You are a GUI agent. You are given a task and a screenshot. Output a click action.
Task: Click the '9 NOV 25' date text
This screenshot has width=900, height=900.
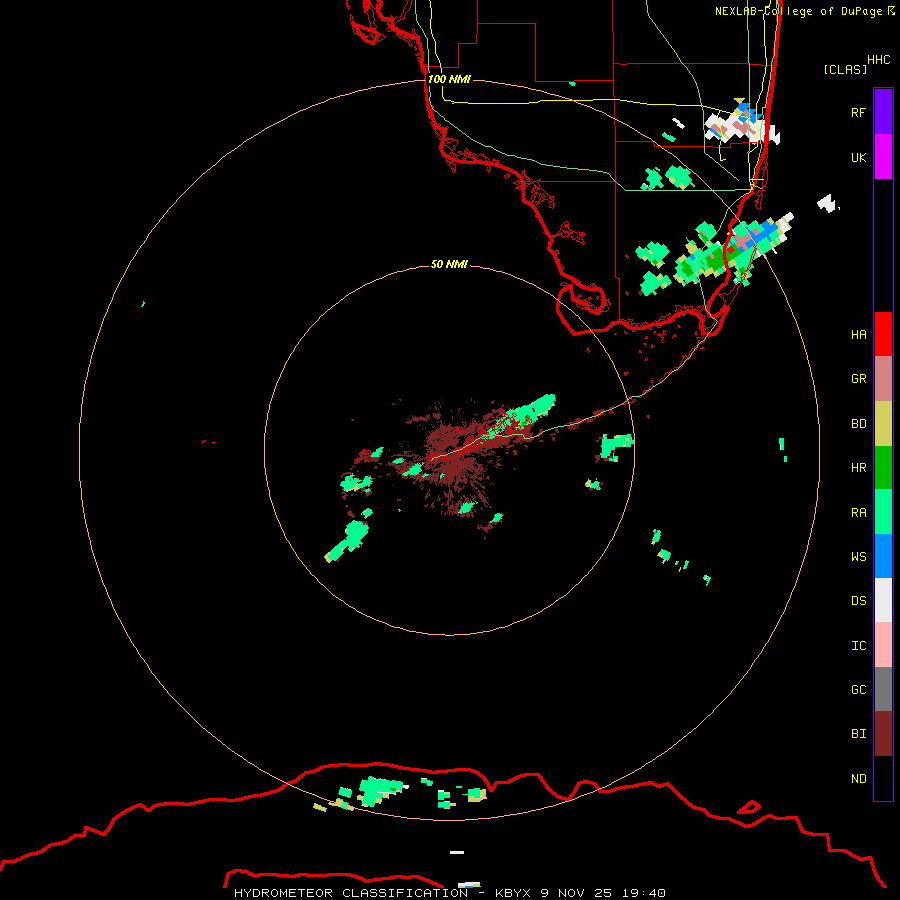pyautogui.click(x=577, y=893)
